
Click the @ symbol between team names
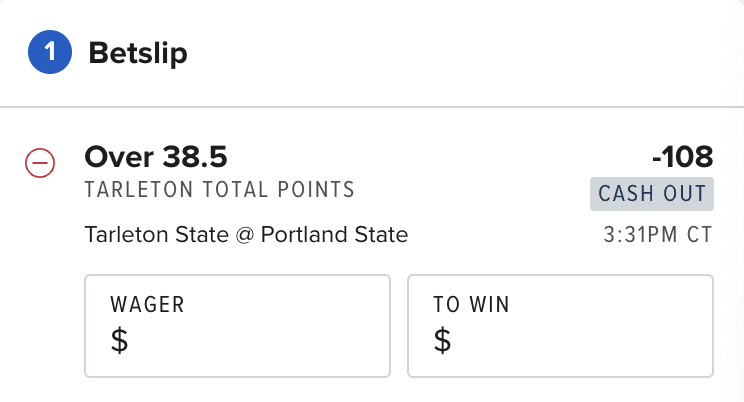[x=245, y=235]
